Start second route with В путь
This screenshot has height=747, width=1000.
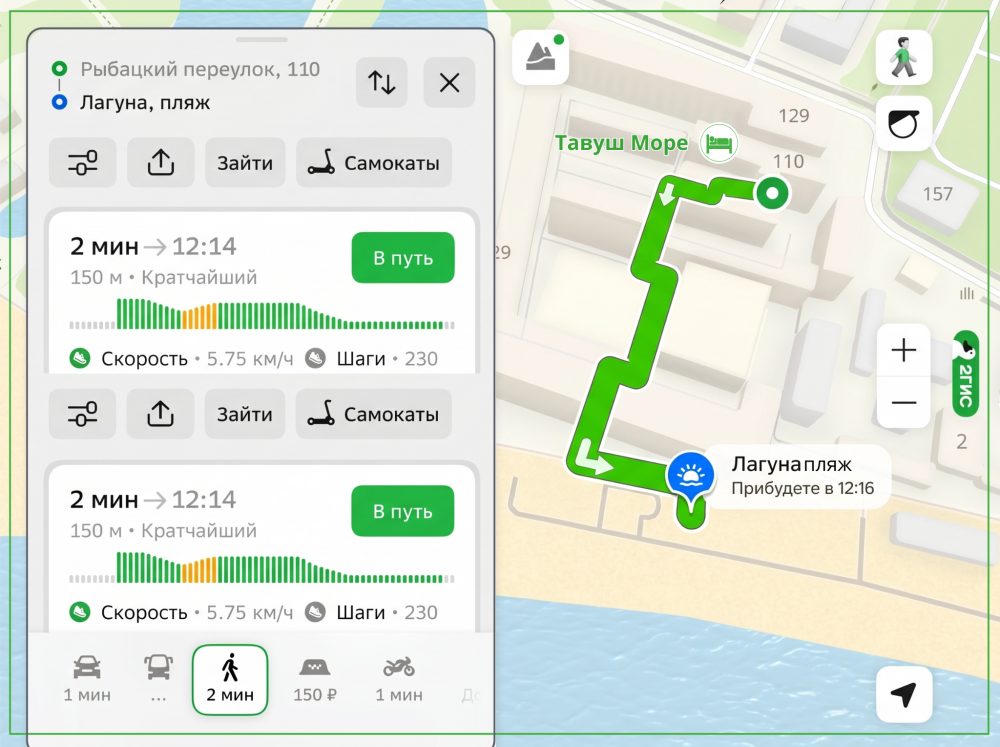403,511
